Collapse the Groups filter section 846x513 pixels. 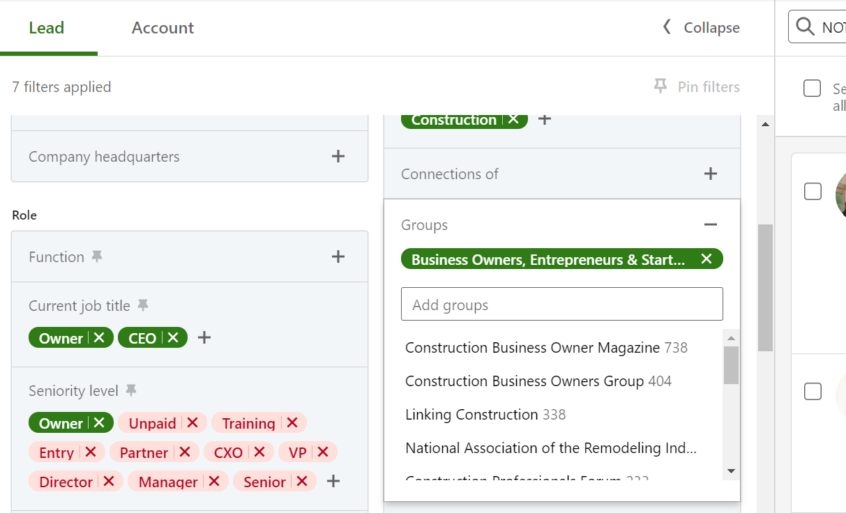pyautogui.click(x=711, y=224)
